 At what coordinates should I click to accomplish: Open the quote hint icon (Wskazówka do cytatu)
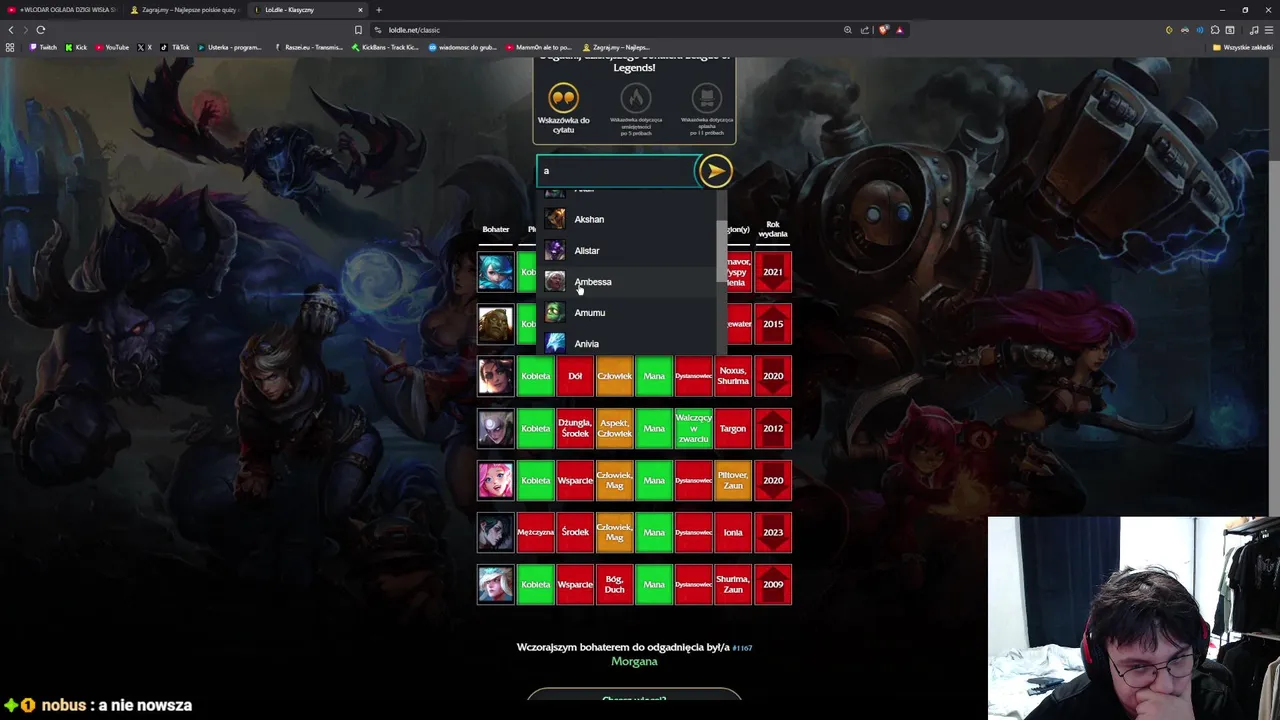pos(563,98)
